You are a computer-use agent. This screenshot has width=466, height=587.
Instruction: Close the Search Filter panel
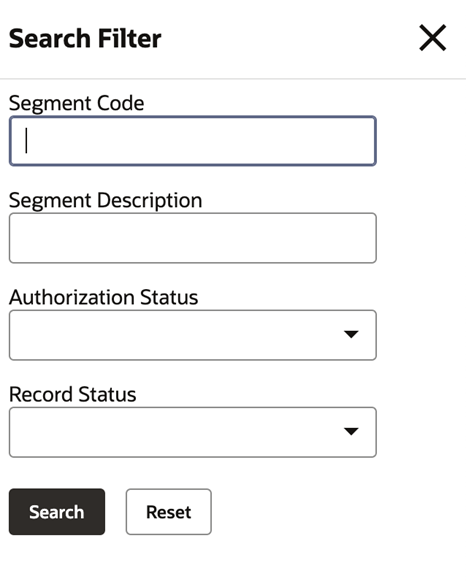tap(432, 38)
